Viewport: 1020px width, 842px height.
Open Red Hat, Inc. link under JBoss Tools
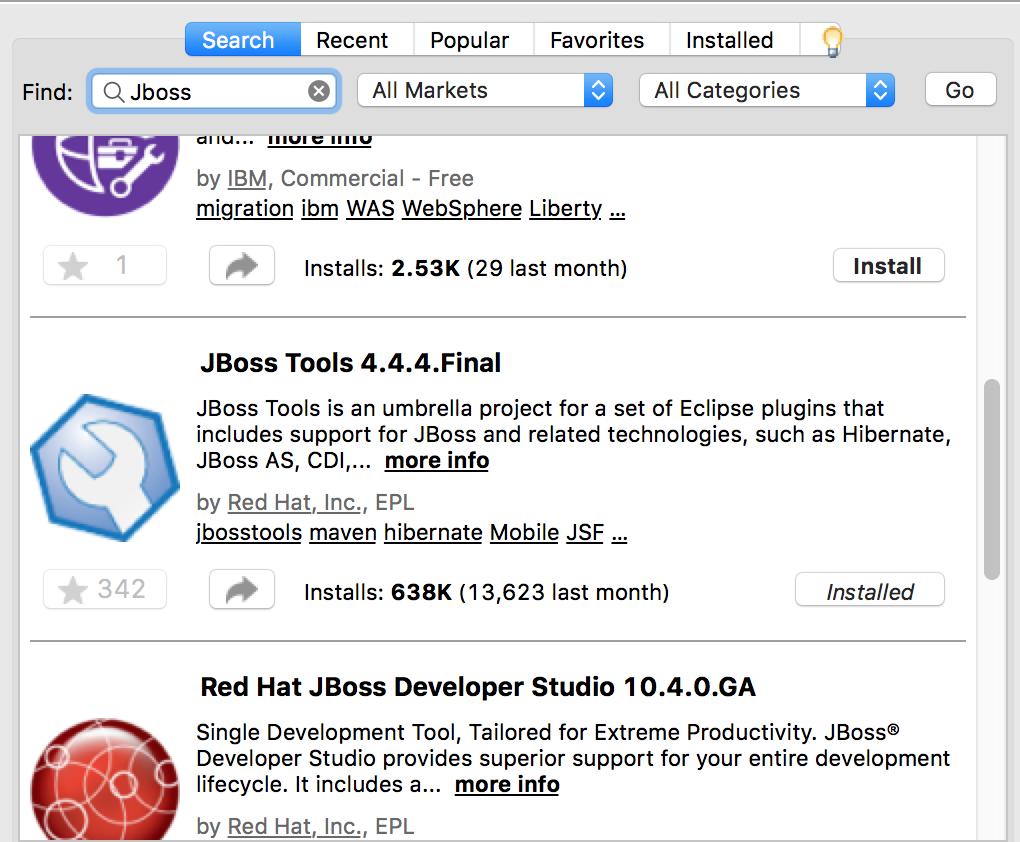pyautogui.click(x=297, y=502)
